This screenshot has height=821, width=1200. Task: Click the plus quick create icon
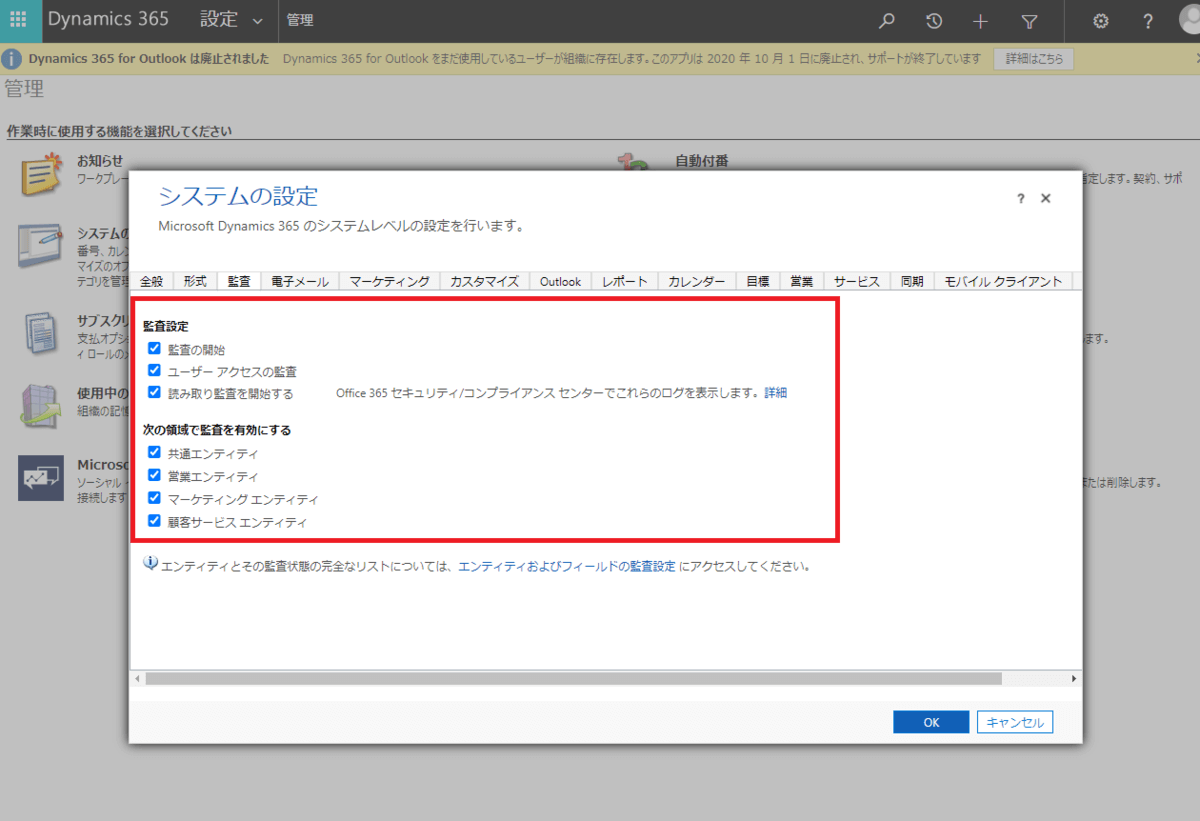(980, 21)
